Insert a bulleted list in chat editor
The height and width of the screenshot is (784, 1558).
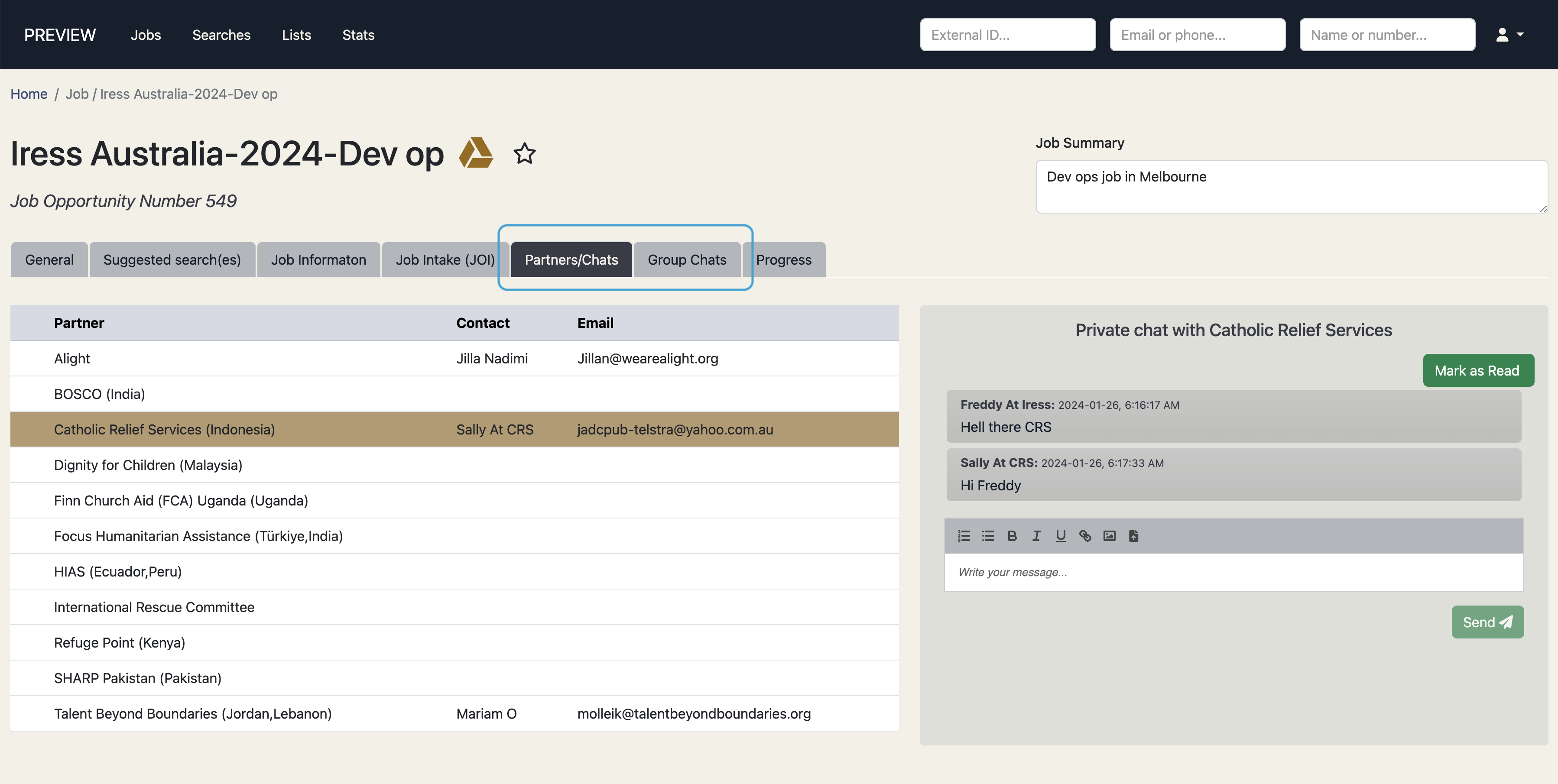(988, 535)
